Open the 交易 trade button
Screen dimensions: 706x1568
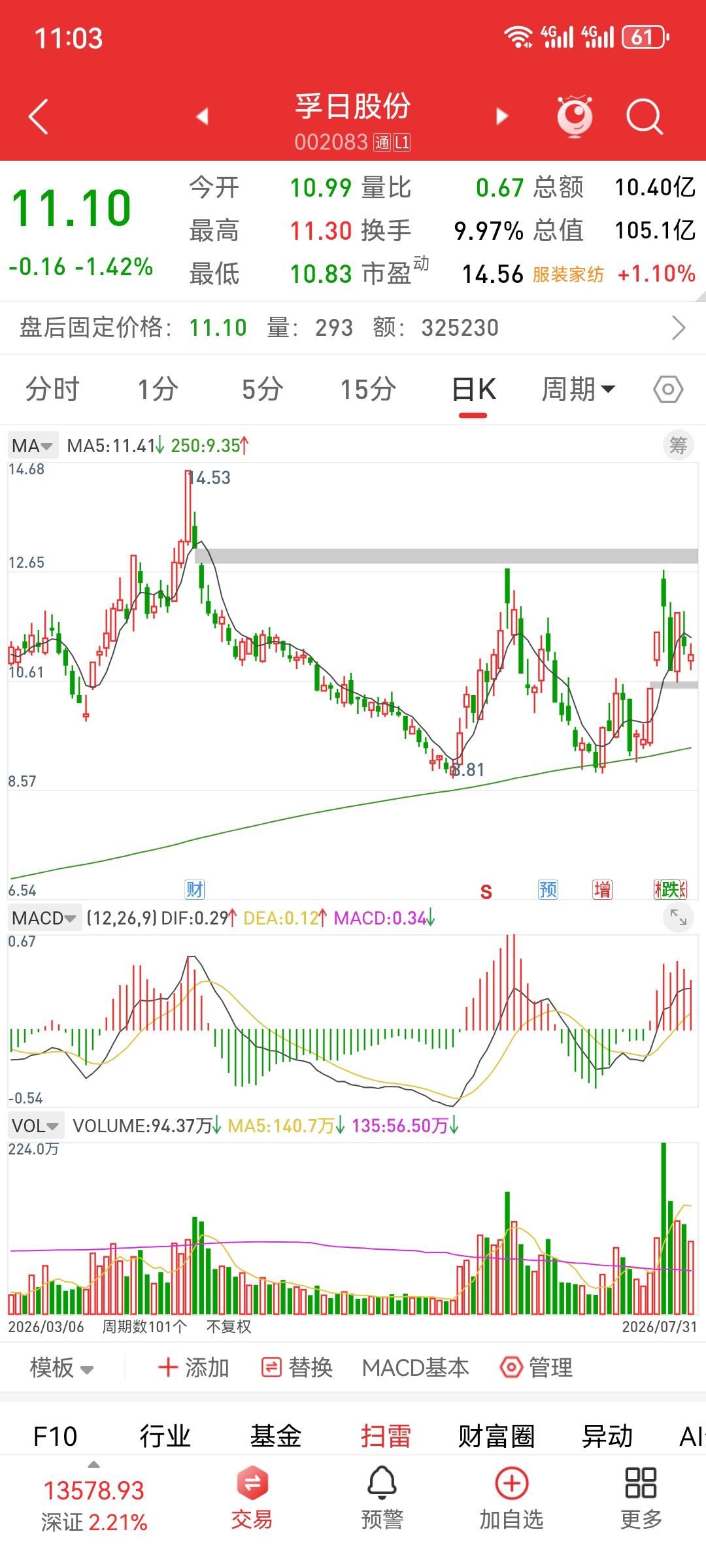point(252,1498)
